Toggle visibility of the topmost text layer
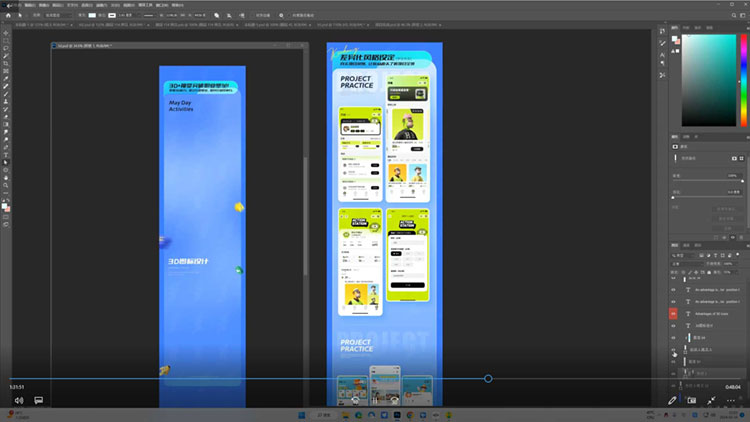 673,289
